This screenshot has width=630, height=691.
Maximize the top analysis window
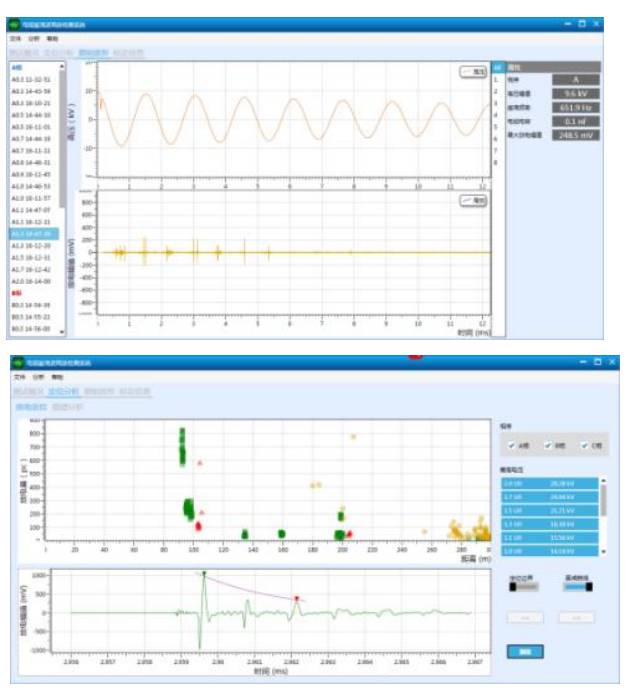(582, 24)
